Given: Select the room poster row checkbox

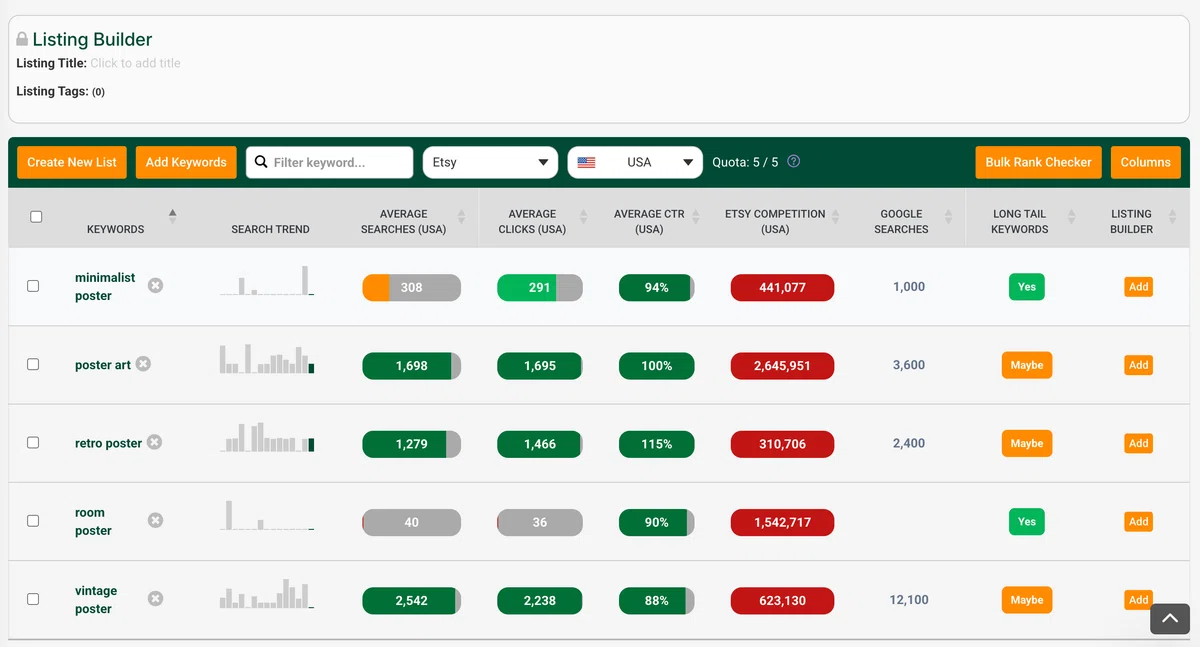Looking at the screenshot, I should point(33,521).
